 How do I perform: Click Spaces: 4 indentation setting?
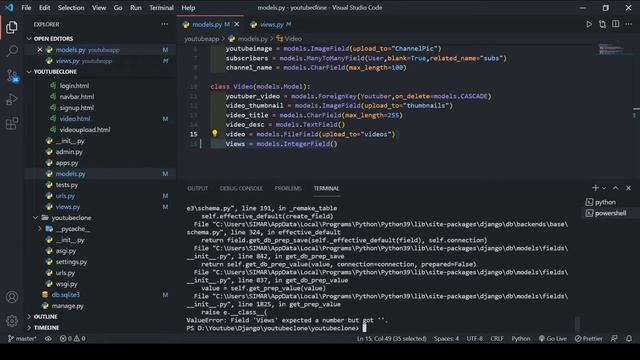tap(446, 338)
